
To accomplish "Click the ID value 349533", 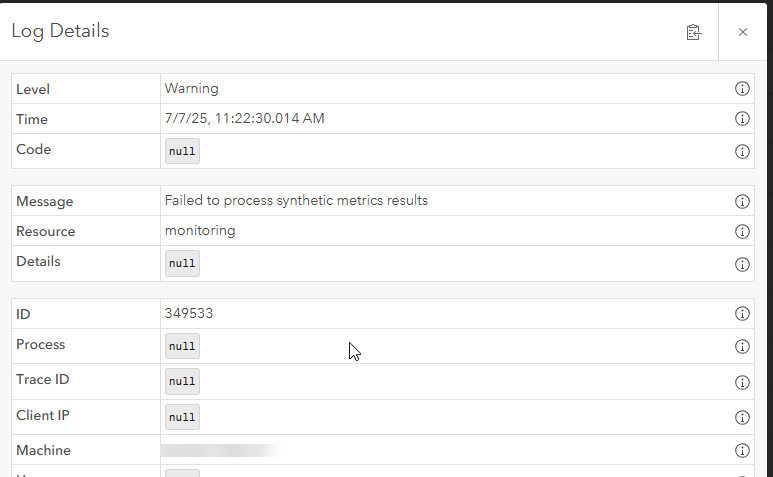I will [189, 313].
